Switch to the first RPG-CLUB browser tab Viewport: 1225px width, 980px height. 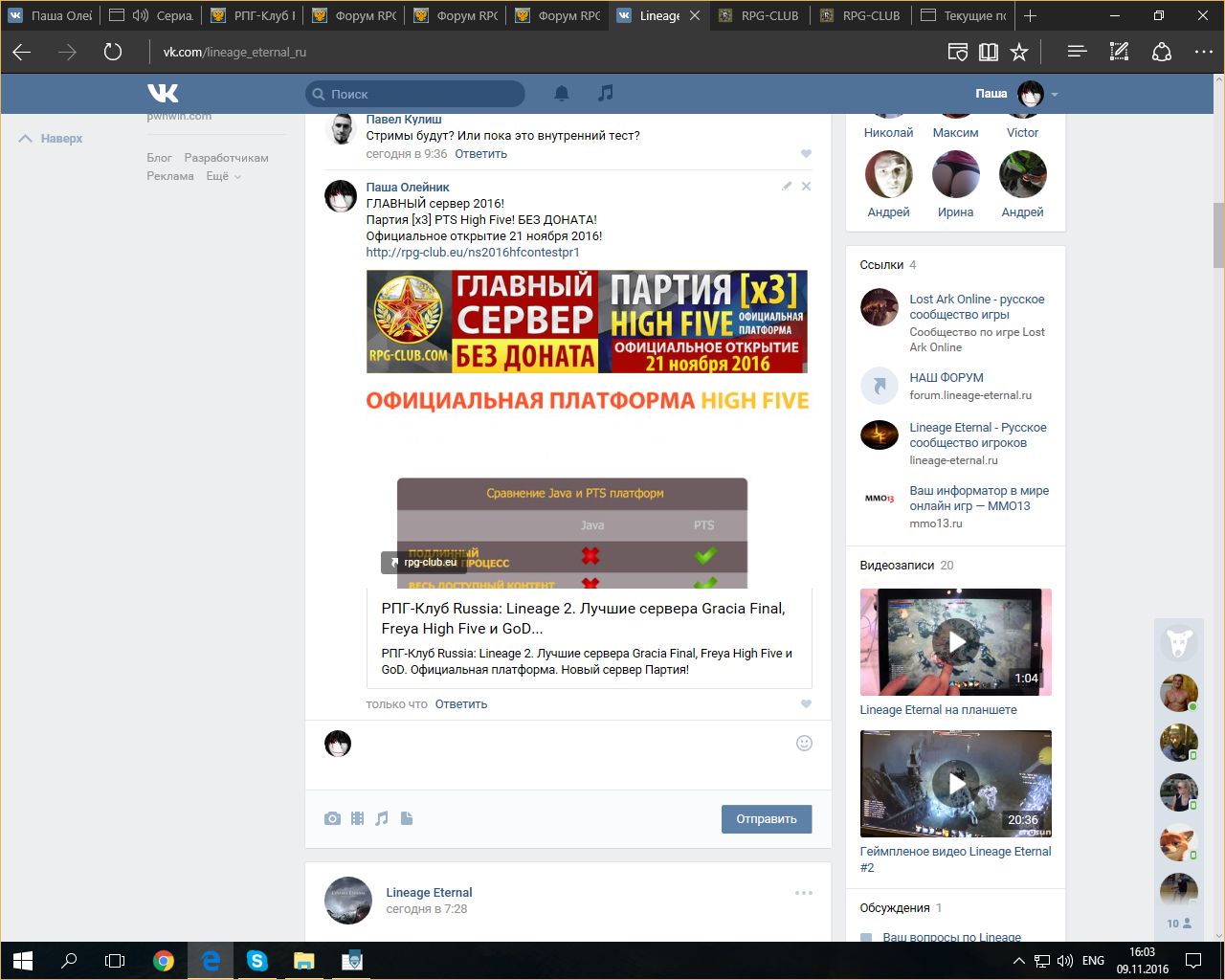(758, 15)
